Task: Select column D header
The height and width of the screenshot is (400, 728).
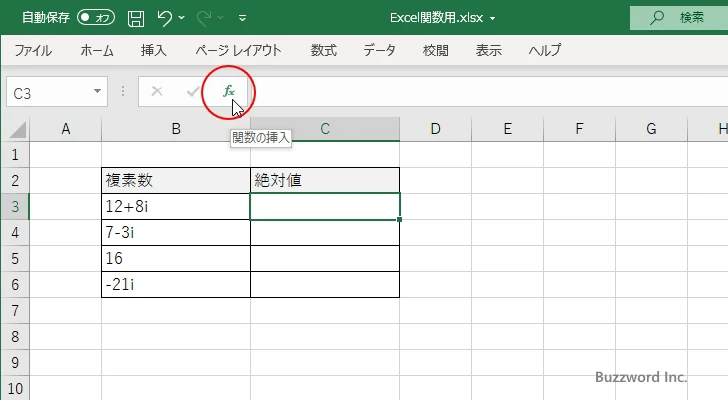Action: [x=435, y=129]
